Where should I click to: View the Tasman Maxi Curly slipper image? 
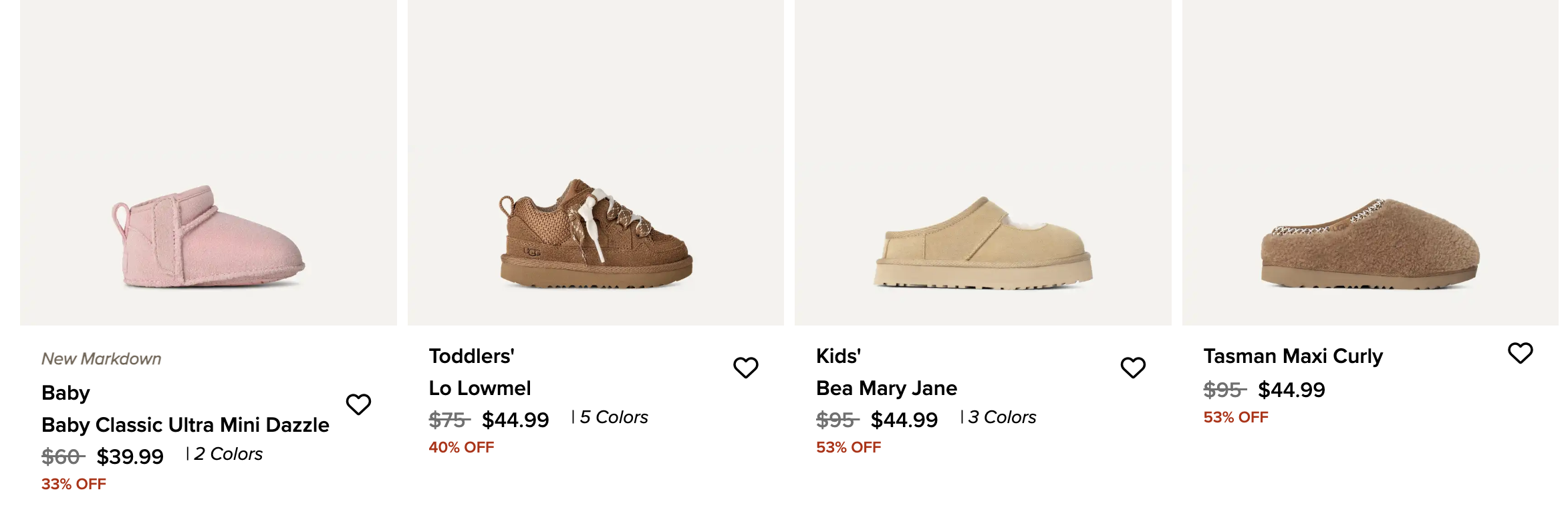pyautogui.click(x=1370, y=244)
